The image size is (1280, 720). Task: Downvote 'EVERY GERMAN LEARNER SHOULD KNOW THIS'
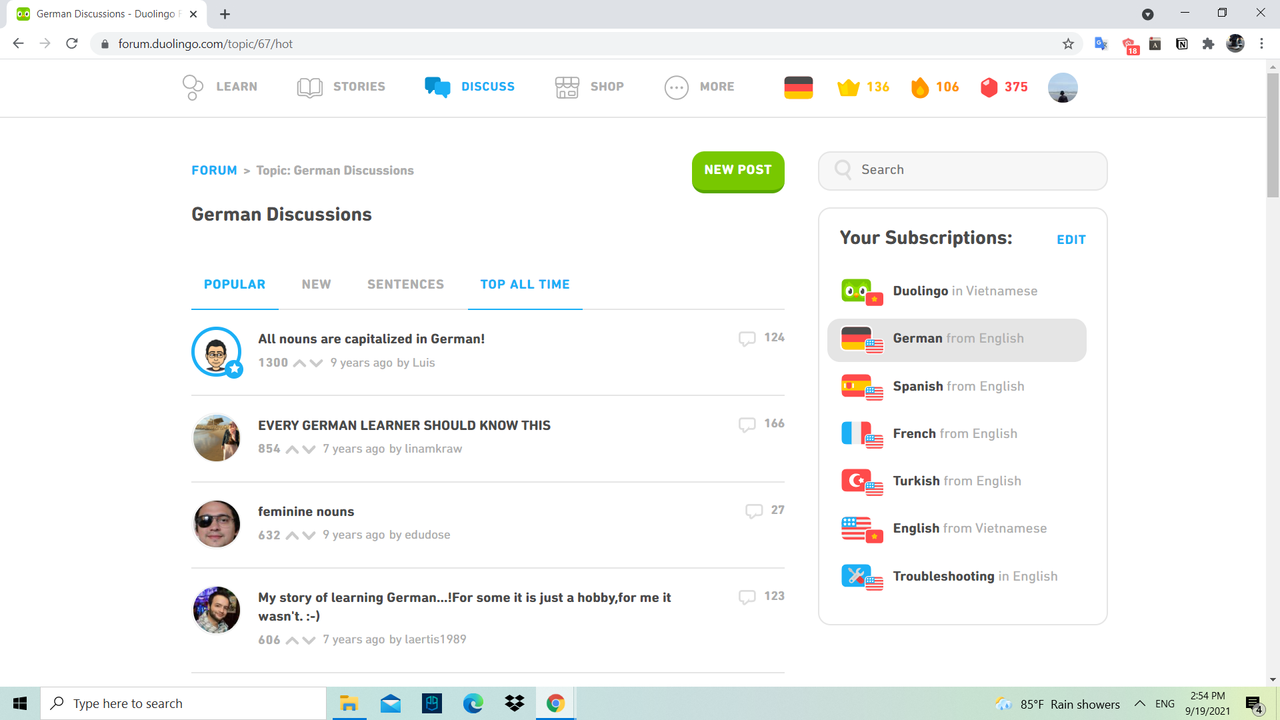(x=308, y=449)
